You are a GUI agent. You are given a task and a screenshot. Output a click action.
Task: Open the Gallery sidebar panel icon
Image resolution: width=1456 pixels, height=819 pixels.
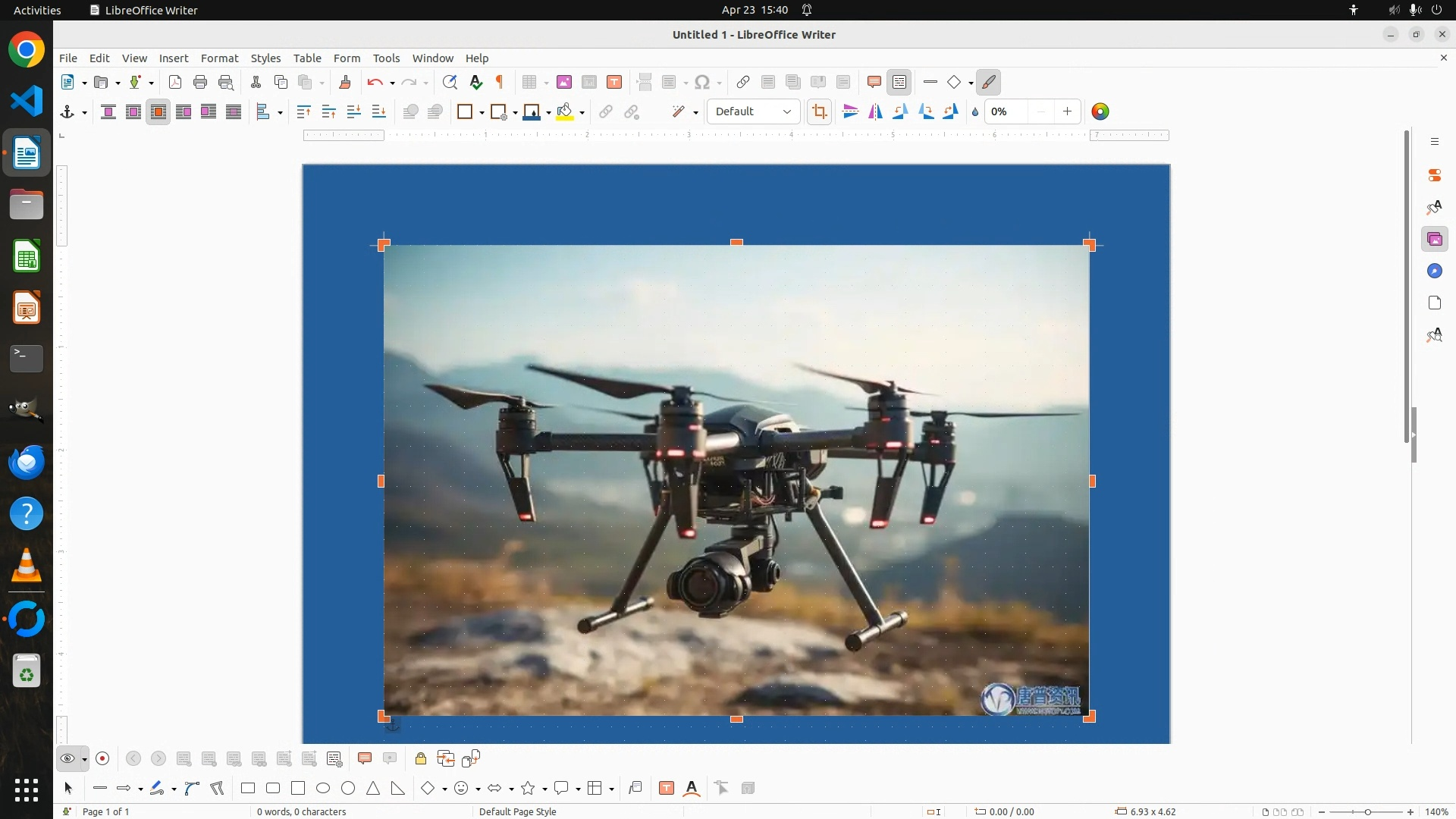click(x=1434, y=240)
